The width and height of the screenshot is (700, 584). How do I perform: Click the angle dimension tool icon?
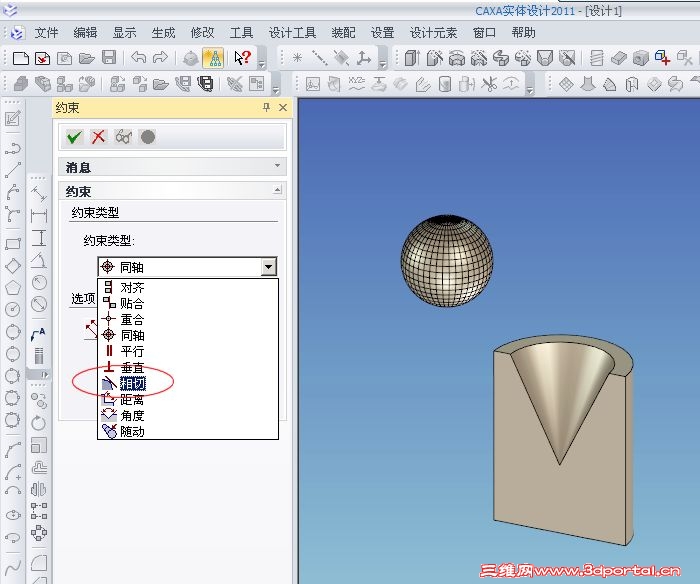39,260
